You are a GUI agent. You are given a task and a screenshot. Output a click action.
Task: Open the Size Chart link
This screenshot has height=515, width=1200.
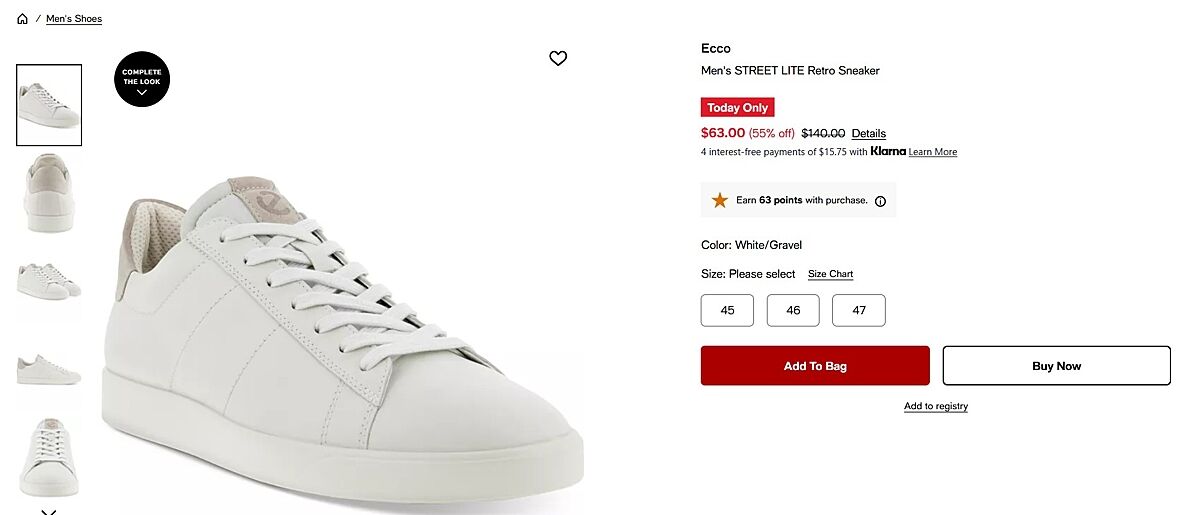[x=830, y=274]
